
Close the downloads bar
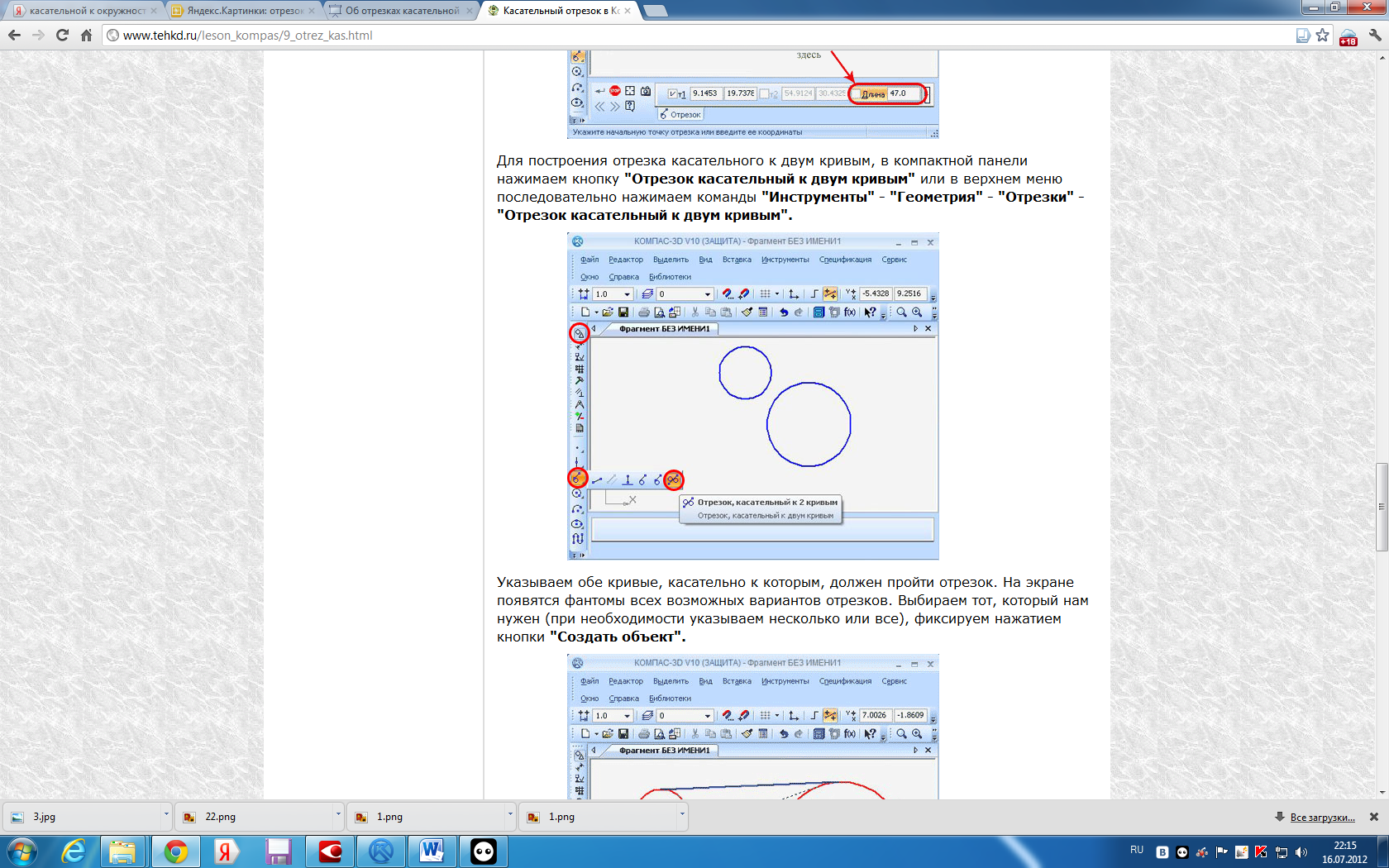pyautogui.click(x=1374, y=817)
